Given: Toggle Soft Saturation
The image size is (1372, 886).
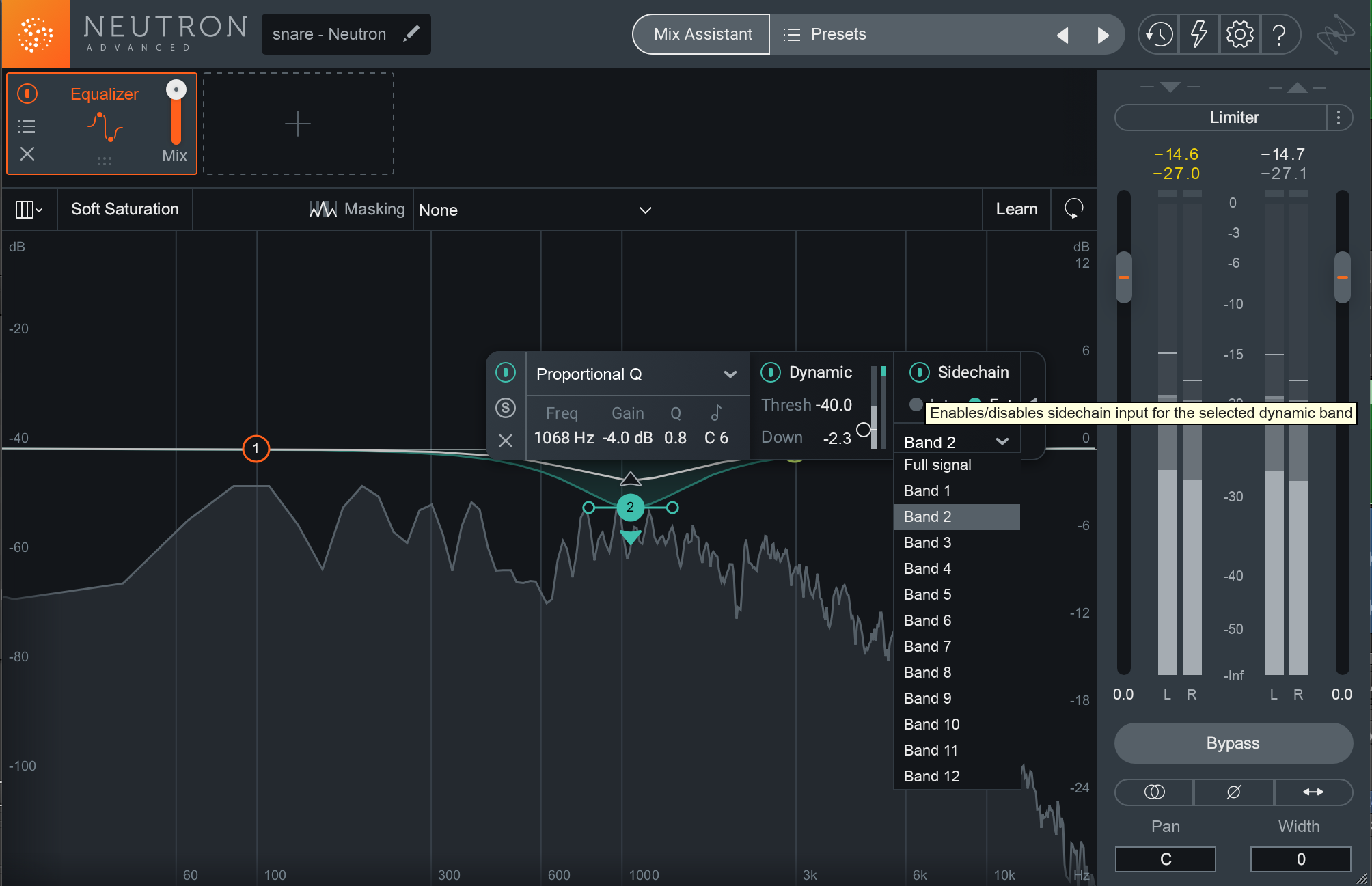Looking at the screenshot, I should click(x=125, y=209).
